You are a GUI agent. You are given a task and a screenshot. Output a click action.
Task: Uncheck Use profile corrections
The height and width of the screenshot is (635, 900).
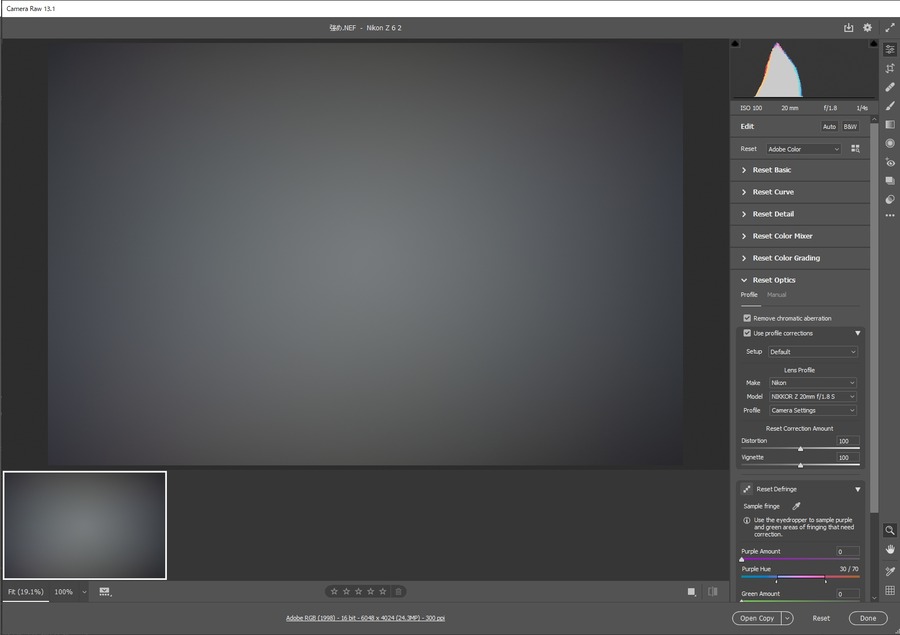click(x=747, y=333)
